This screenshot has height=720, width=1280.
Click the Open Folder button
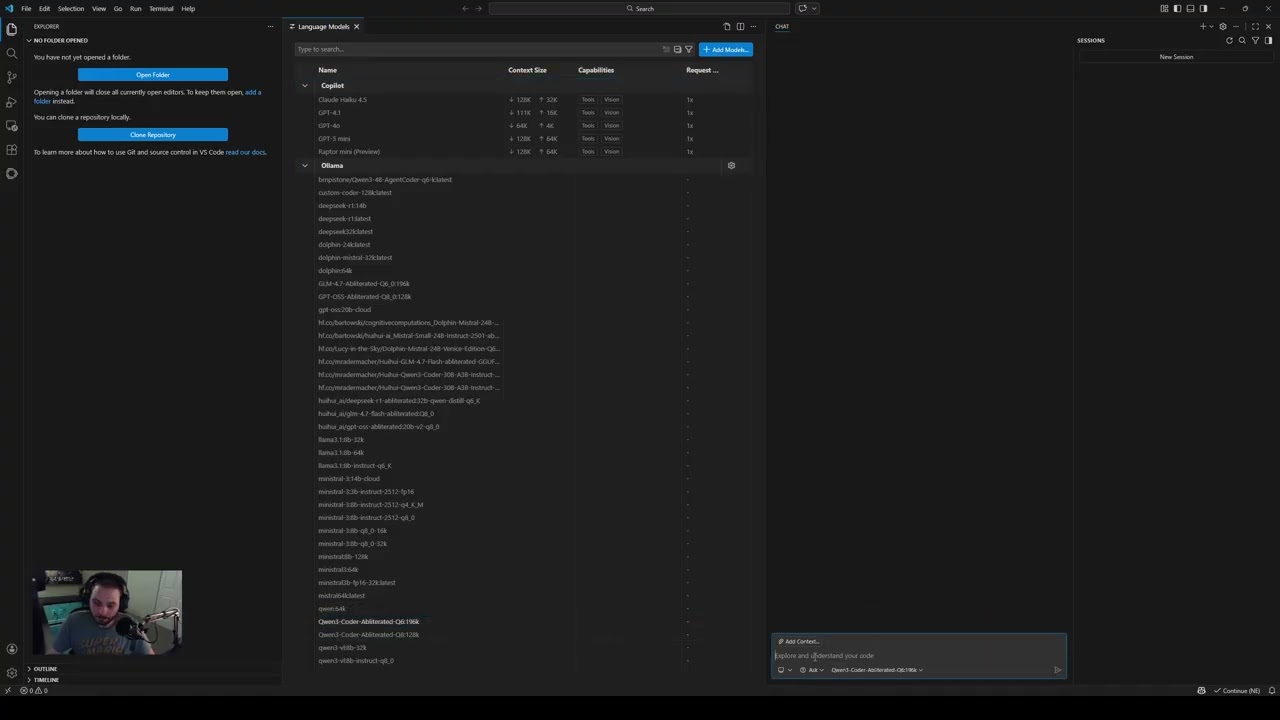tap(153, 75)
